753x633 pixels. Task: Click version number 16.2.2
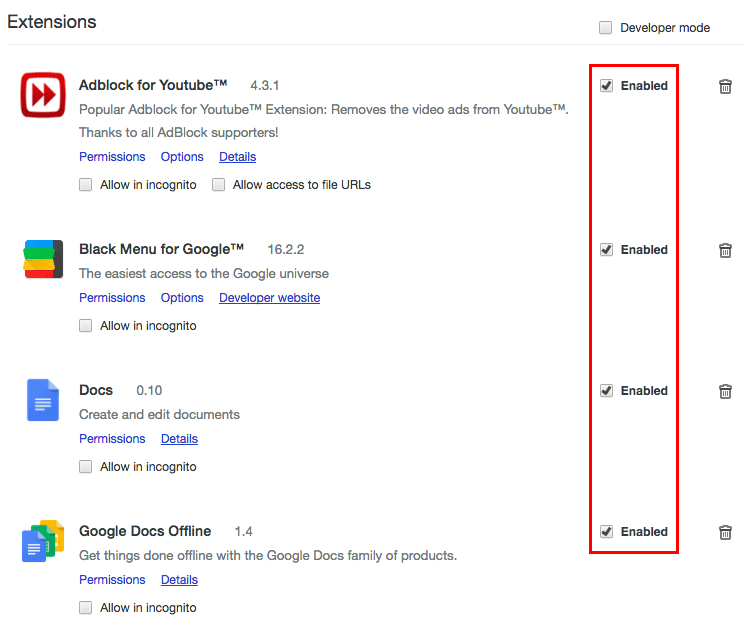coord(286,250)
